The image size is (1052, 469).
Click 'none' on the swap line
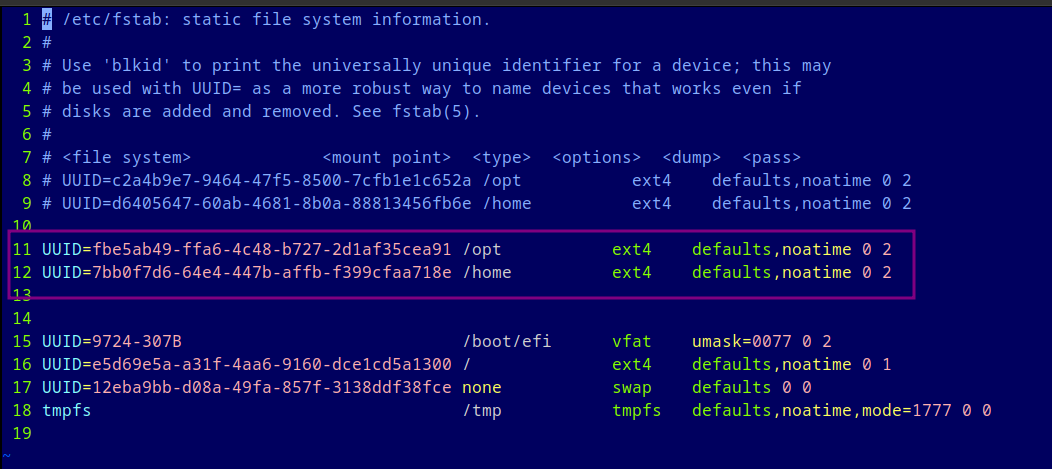coord(482,387)
